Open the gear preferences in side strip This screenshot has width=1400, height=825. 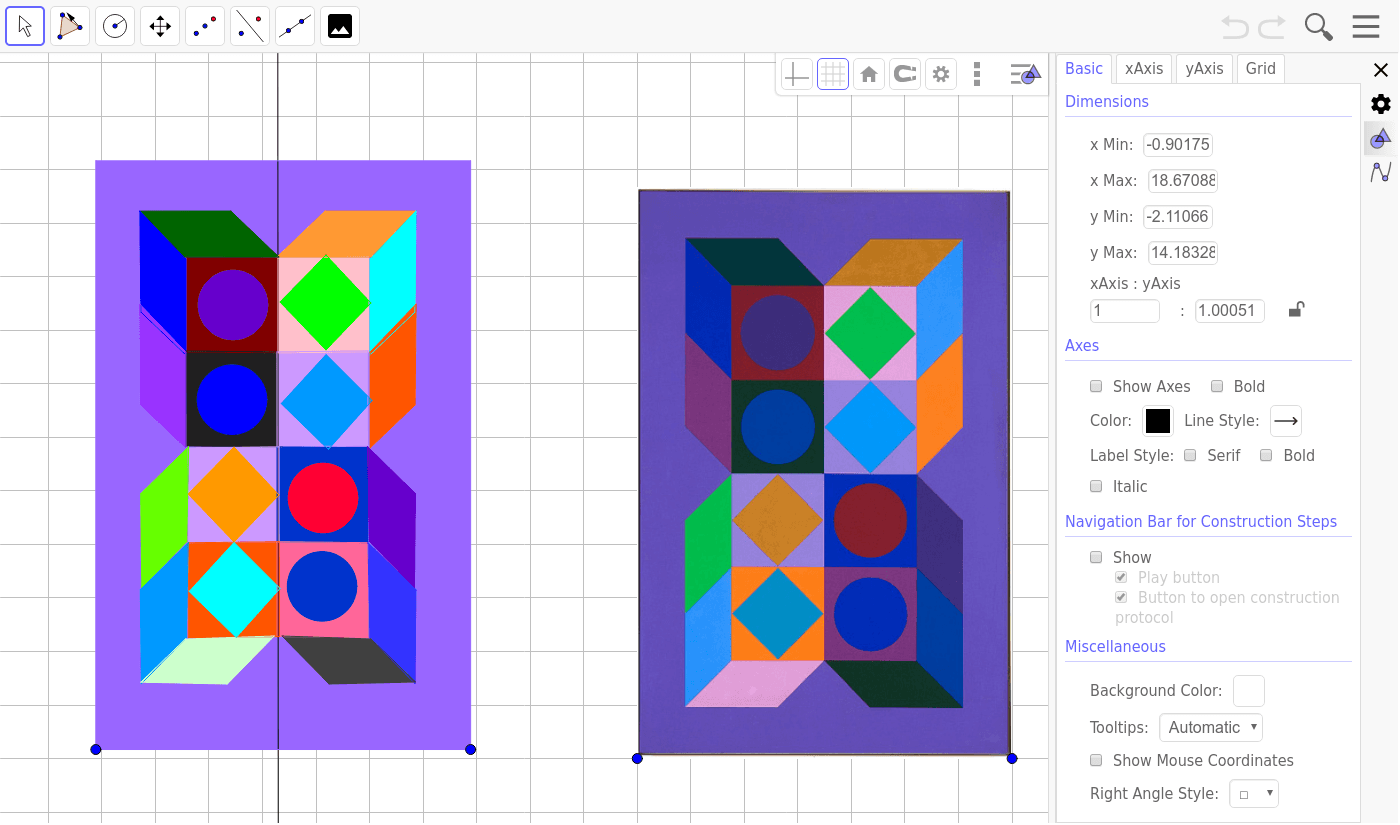click(1381, 104)
